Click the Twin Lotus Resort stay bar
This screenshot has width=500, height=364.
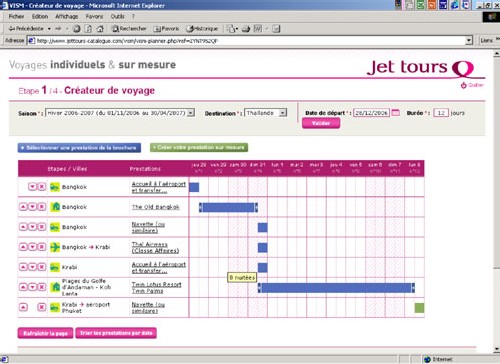[x=336, y=288]
